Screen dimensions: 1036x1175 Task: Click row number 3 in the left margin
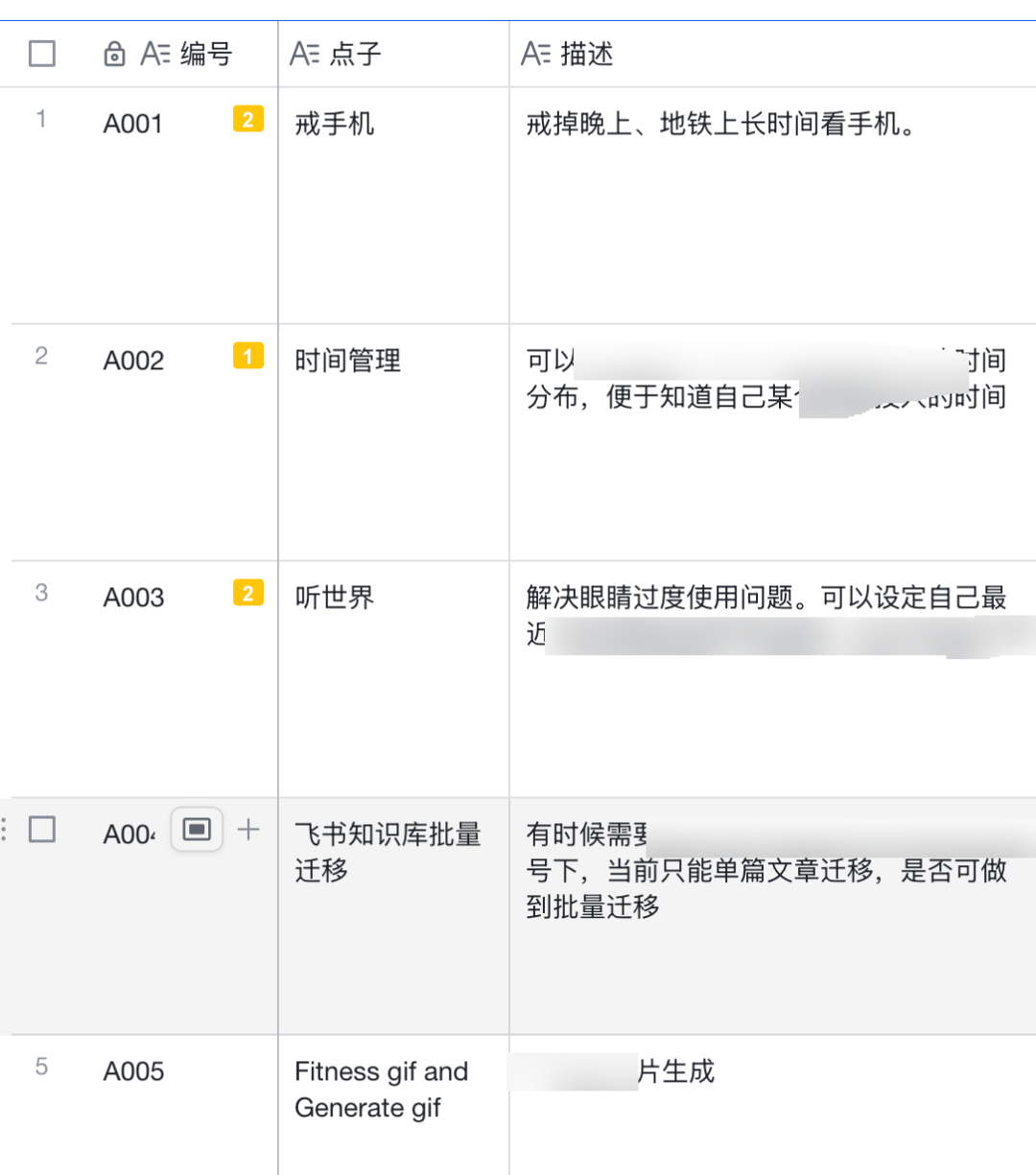pyautogui.click(x=41, y=593)
